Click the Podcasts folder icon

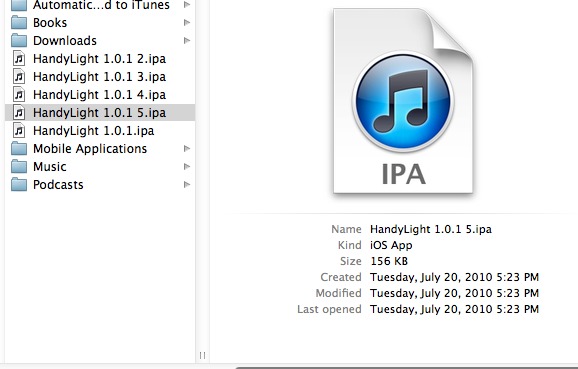(19, 185)
